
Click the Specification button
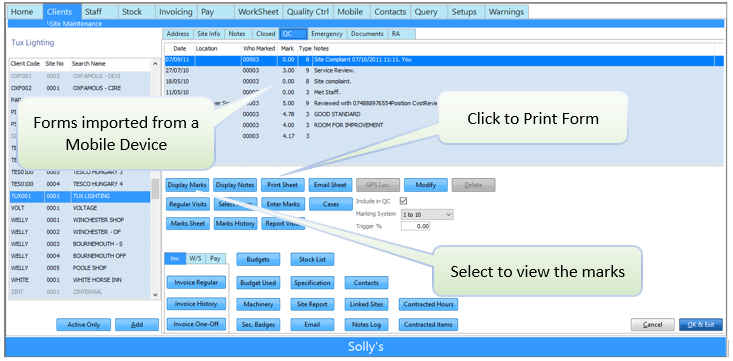[x=312, y=283]
